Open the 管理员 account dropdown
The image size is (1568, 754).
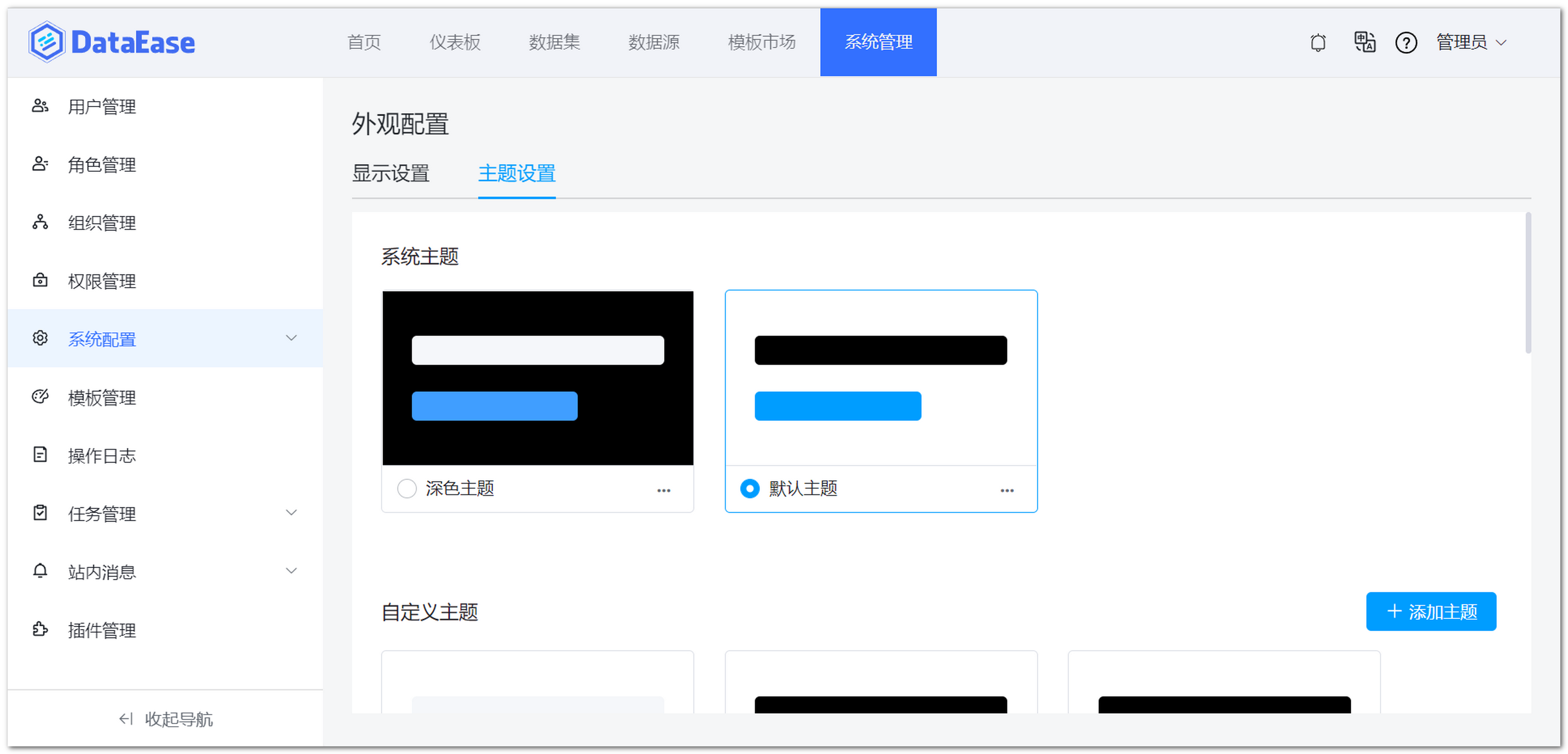click(x=1471, y=42)
